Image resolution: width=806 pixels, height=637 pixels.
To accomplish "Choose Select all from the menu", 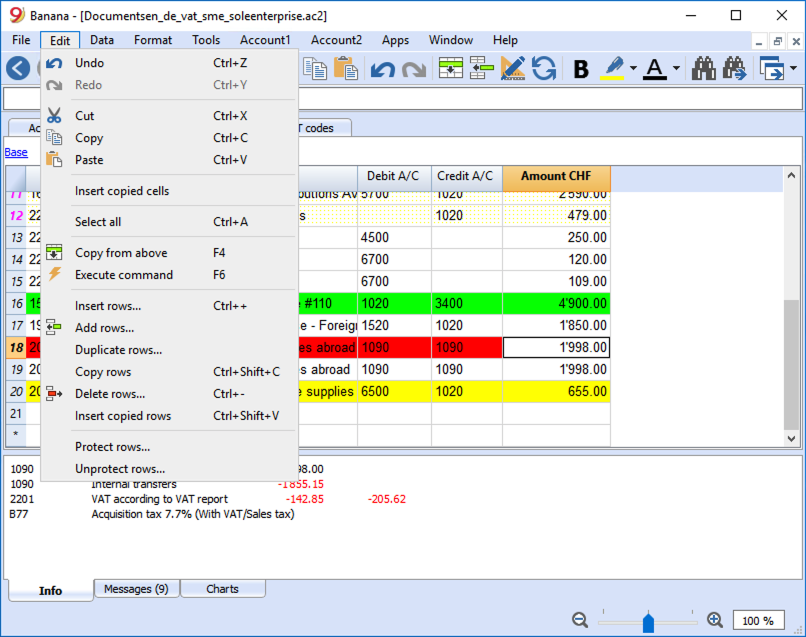I will click(169, 222).
